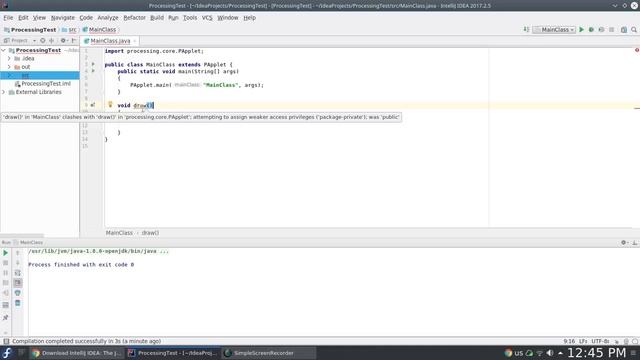The height and width of the screenshot is (360, 640).
Task: Open the Refactor menu
Action: coord(134,18)
